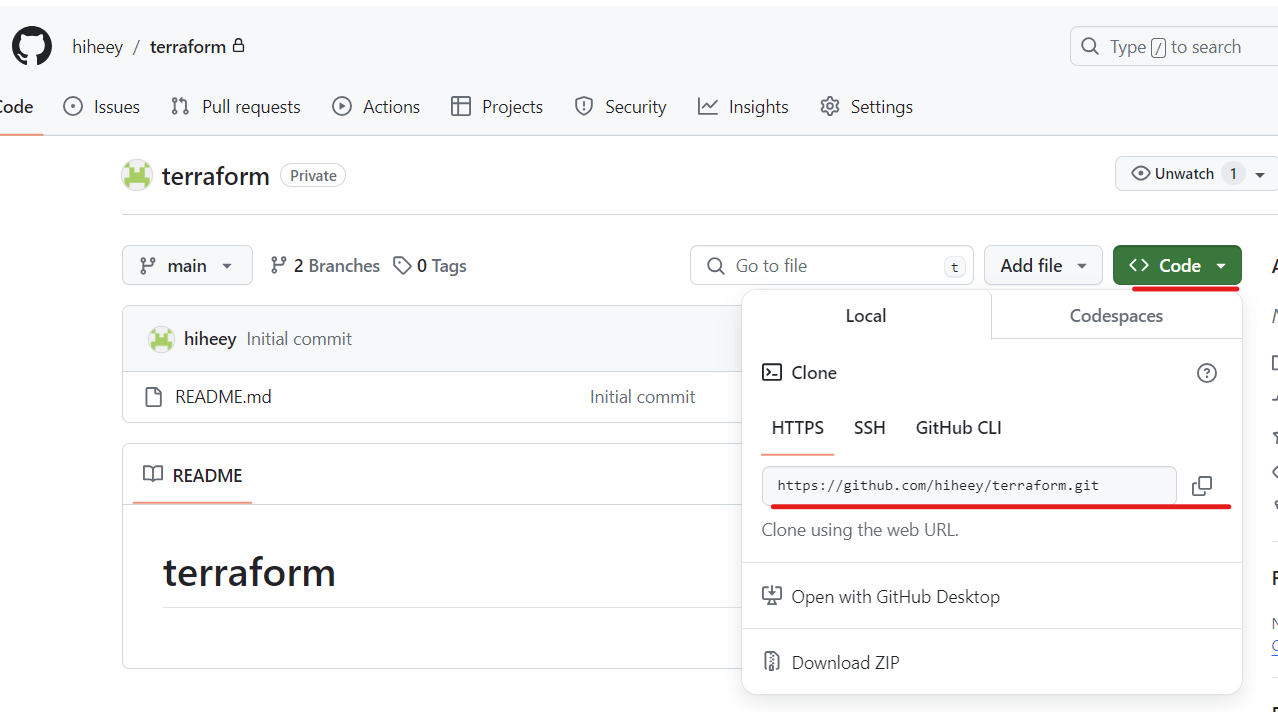The width and height of the screenshot is (1278, 712).
Task: Select the README tab in file viewer
Action: point(192,475)
